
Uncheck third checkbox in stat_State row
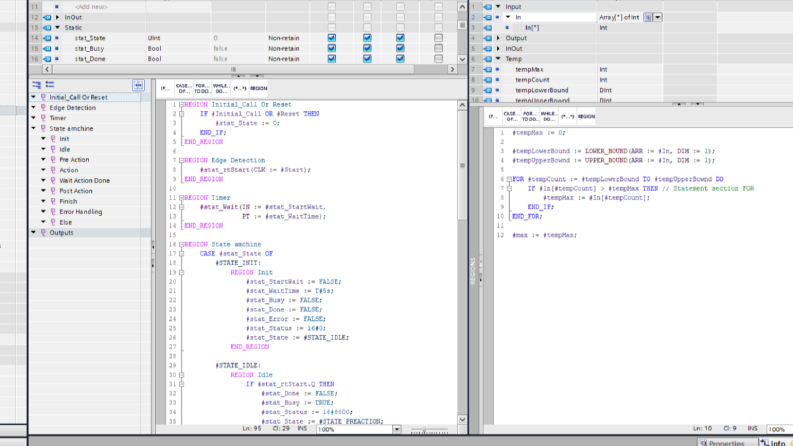coord(400,38)
